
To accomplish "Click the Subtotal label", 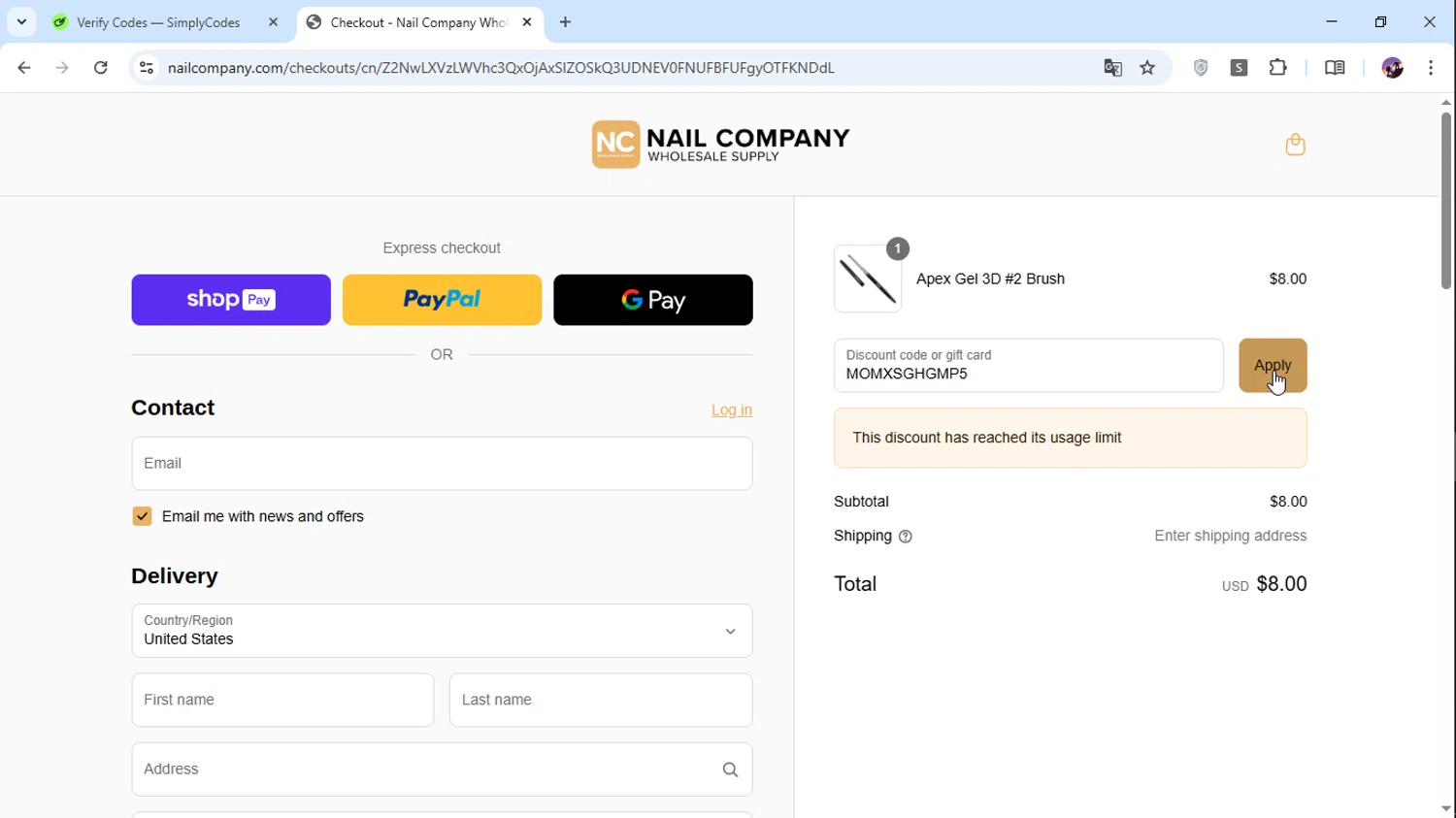I will (x=861, y=502).
